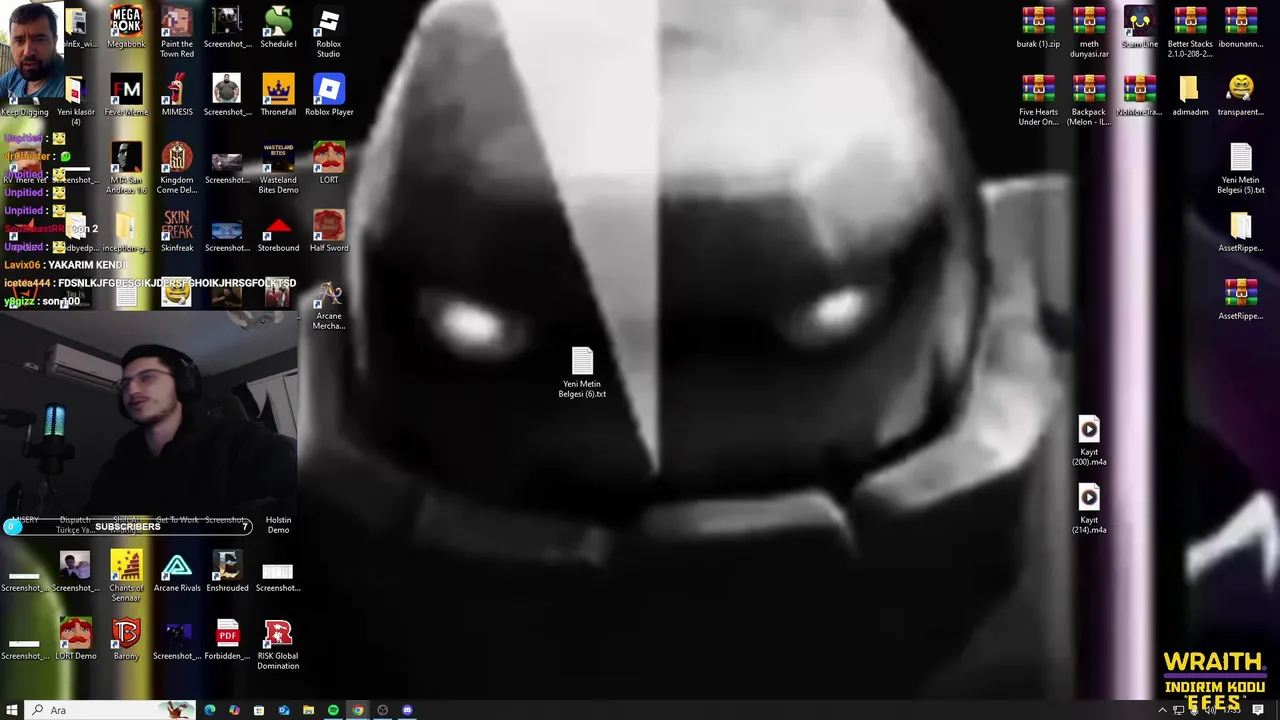Open the Windows Start menu

tap(12, 710)
